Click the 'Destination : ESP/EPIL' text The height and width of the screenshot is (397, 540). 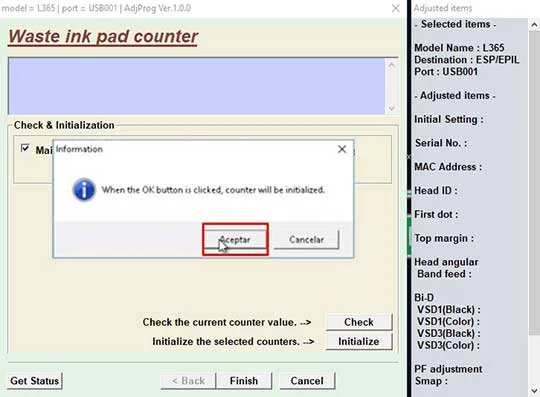click(467, 60)
